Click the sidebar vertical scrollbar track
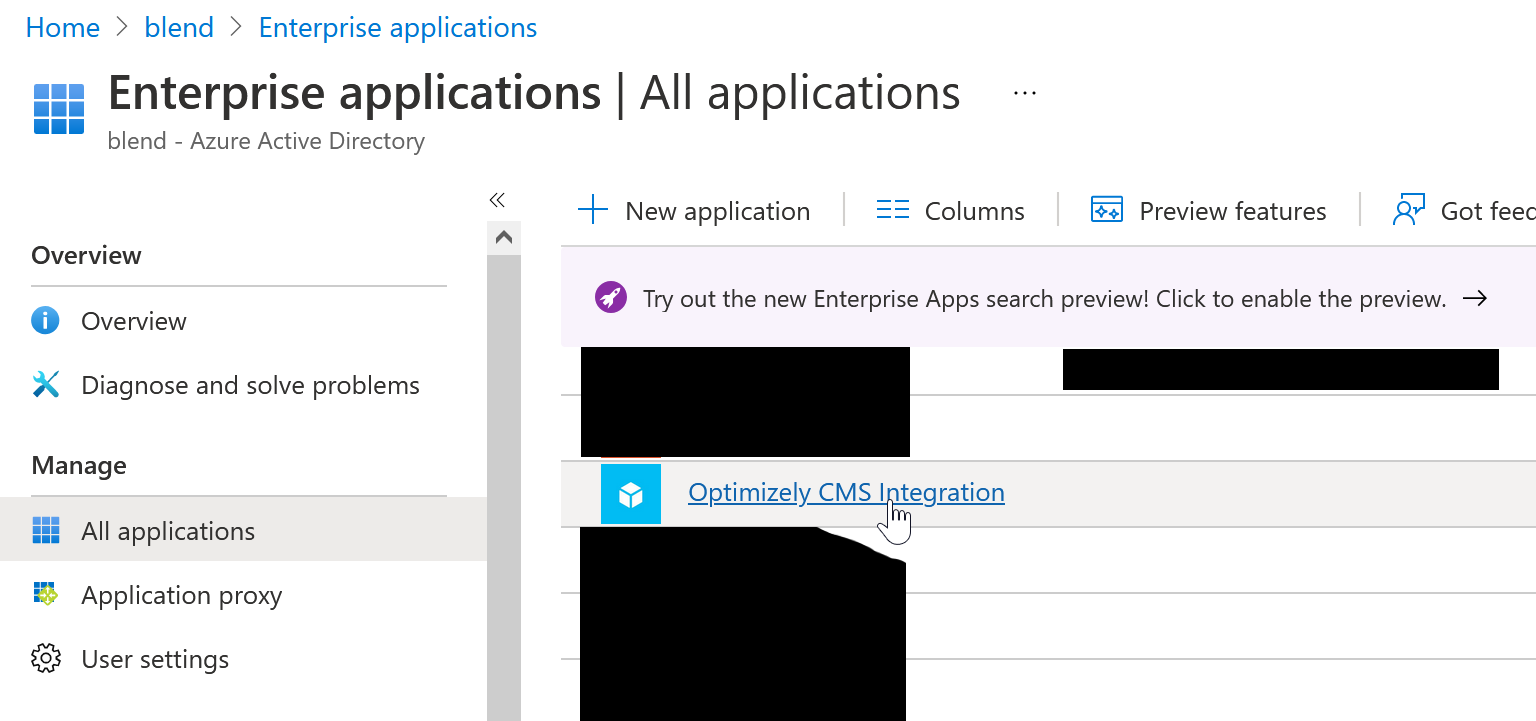Screen dimensions: 1536x721 click(x=504, y=488)
